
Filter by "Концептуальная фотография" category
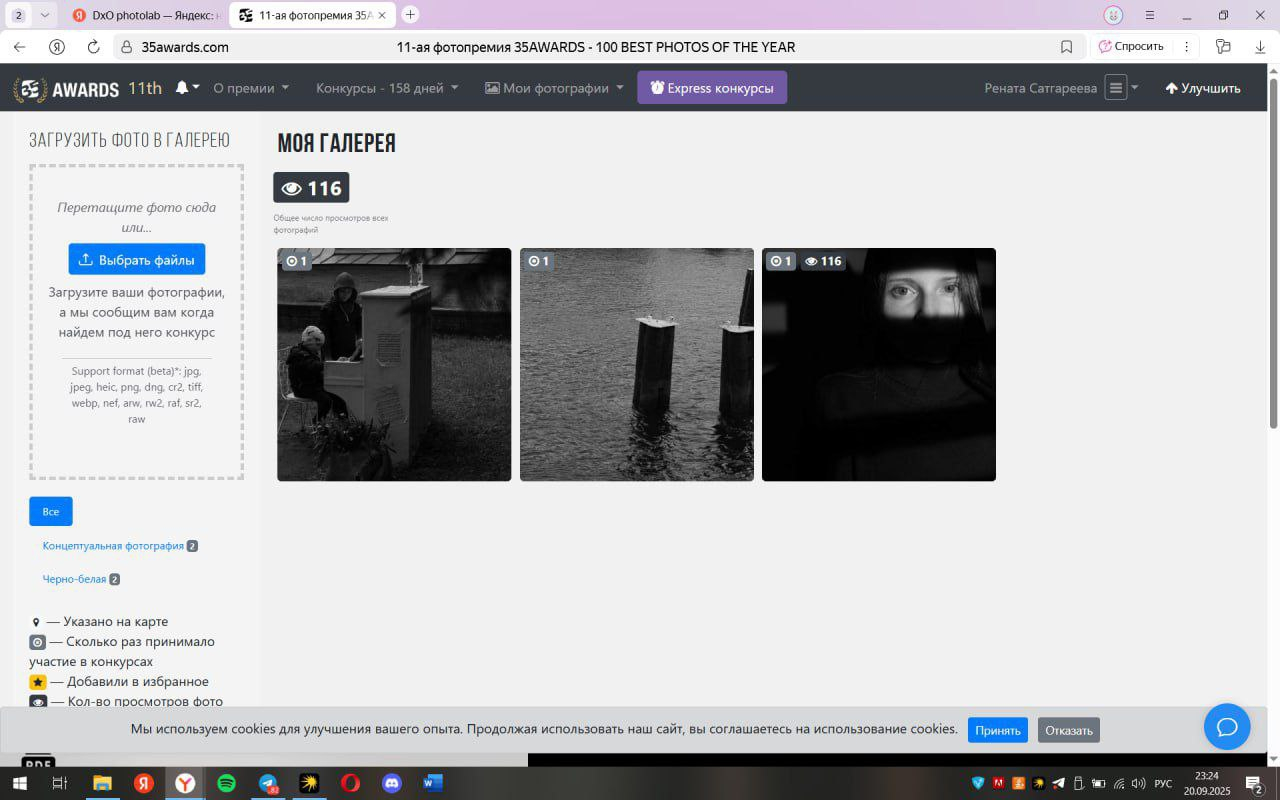tap(113, 546)
